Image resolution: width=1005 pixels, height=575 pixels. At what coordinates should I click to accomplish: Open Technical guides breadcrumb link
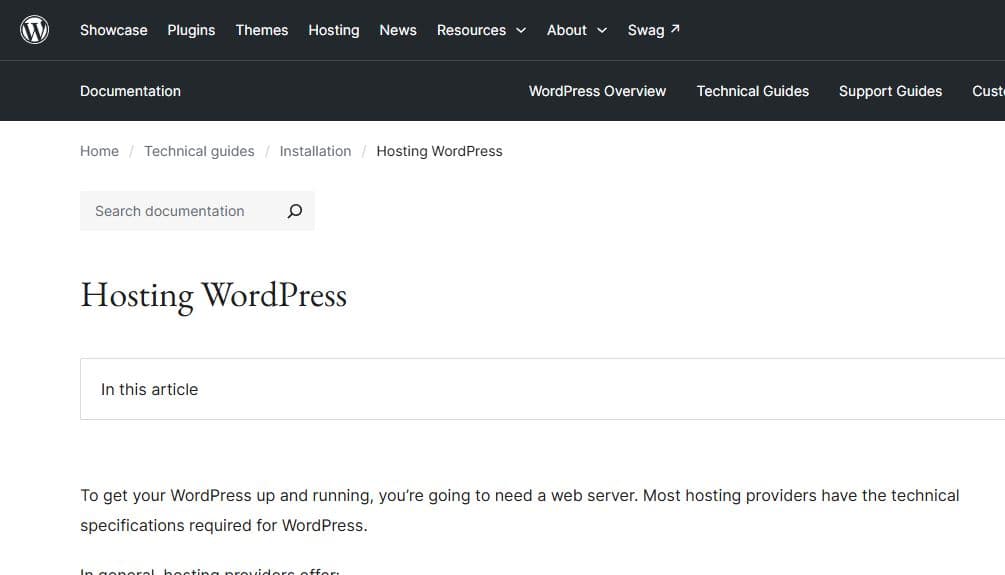[x=199, y=151]
